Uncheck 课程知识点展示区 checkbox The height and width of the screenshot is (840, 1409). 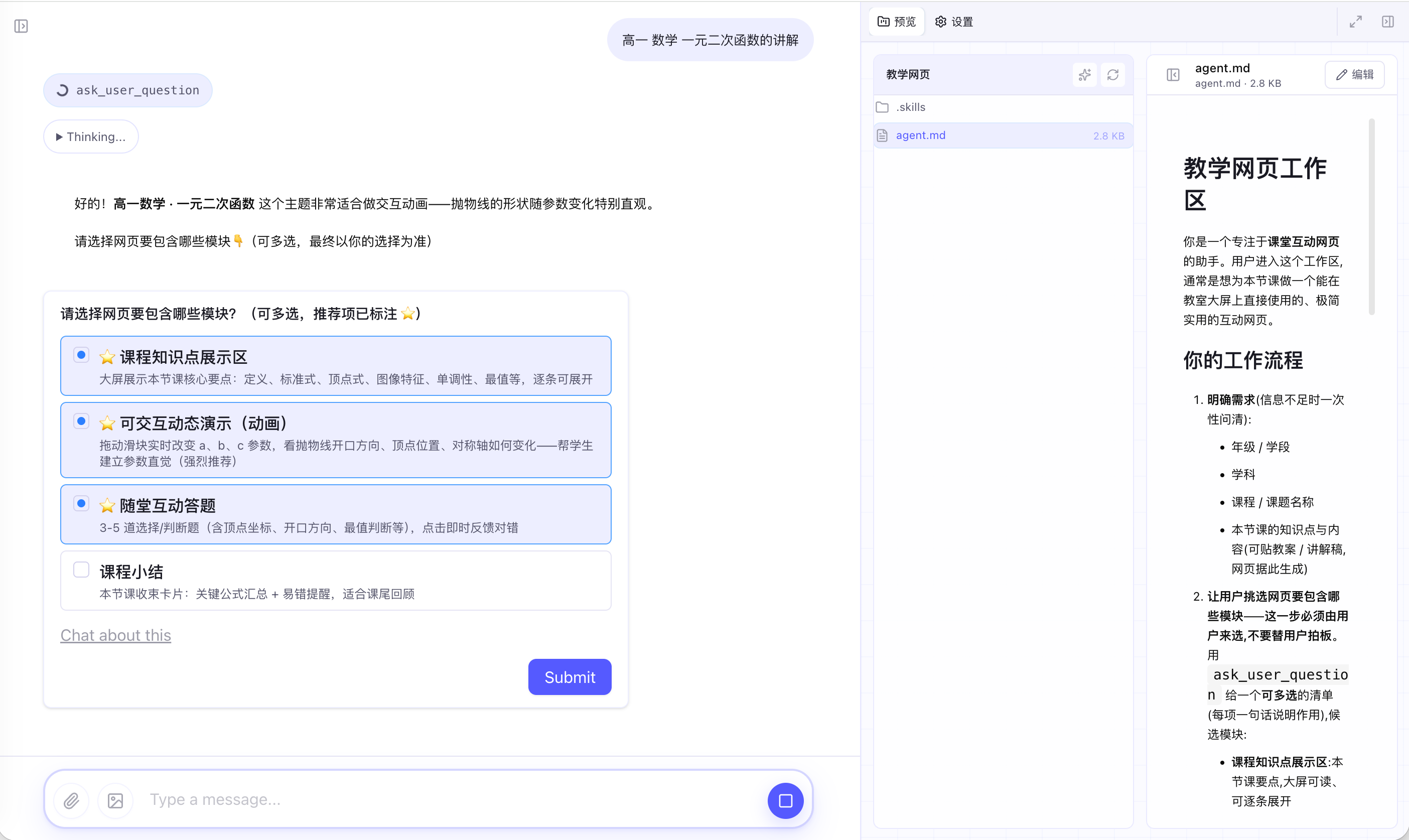click(81, 355)
